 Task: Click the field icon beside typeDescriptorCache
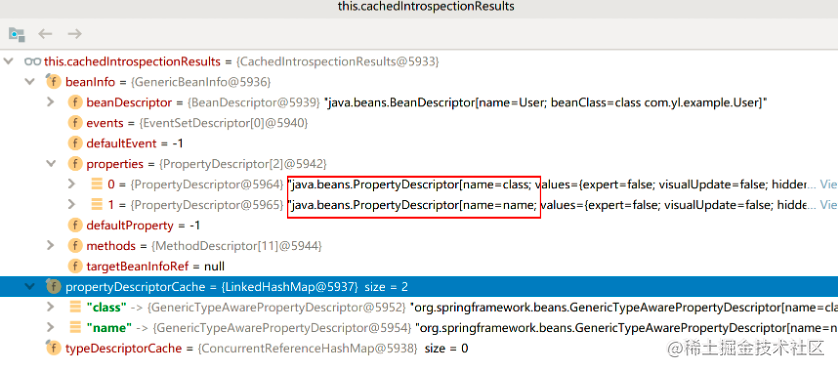53,348
